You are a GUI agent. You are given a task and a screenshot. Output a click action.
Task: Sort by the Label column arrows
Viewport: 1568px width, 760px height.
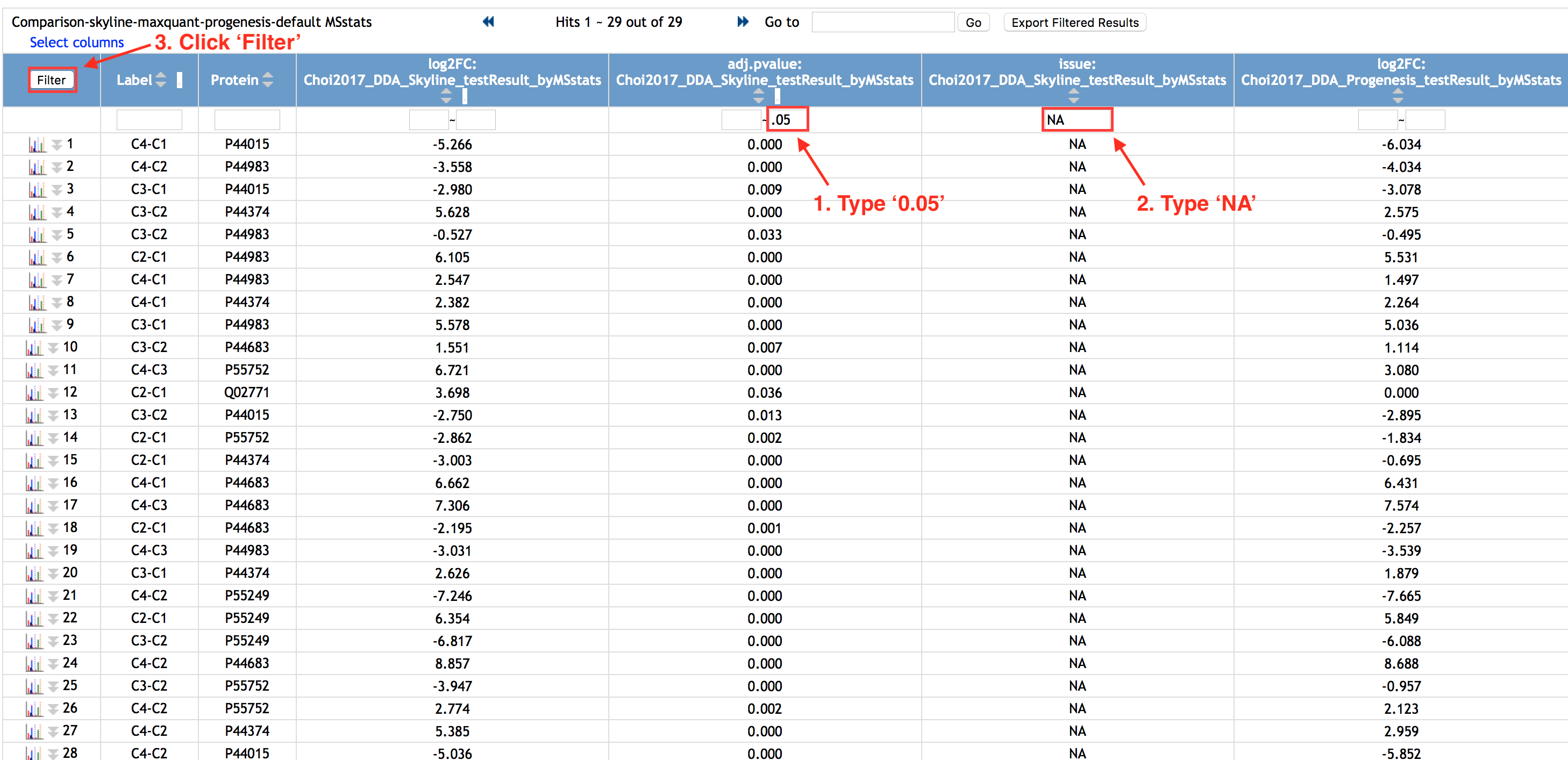click(x=161, y=80)
